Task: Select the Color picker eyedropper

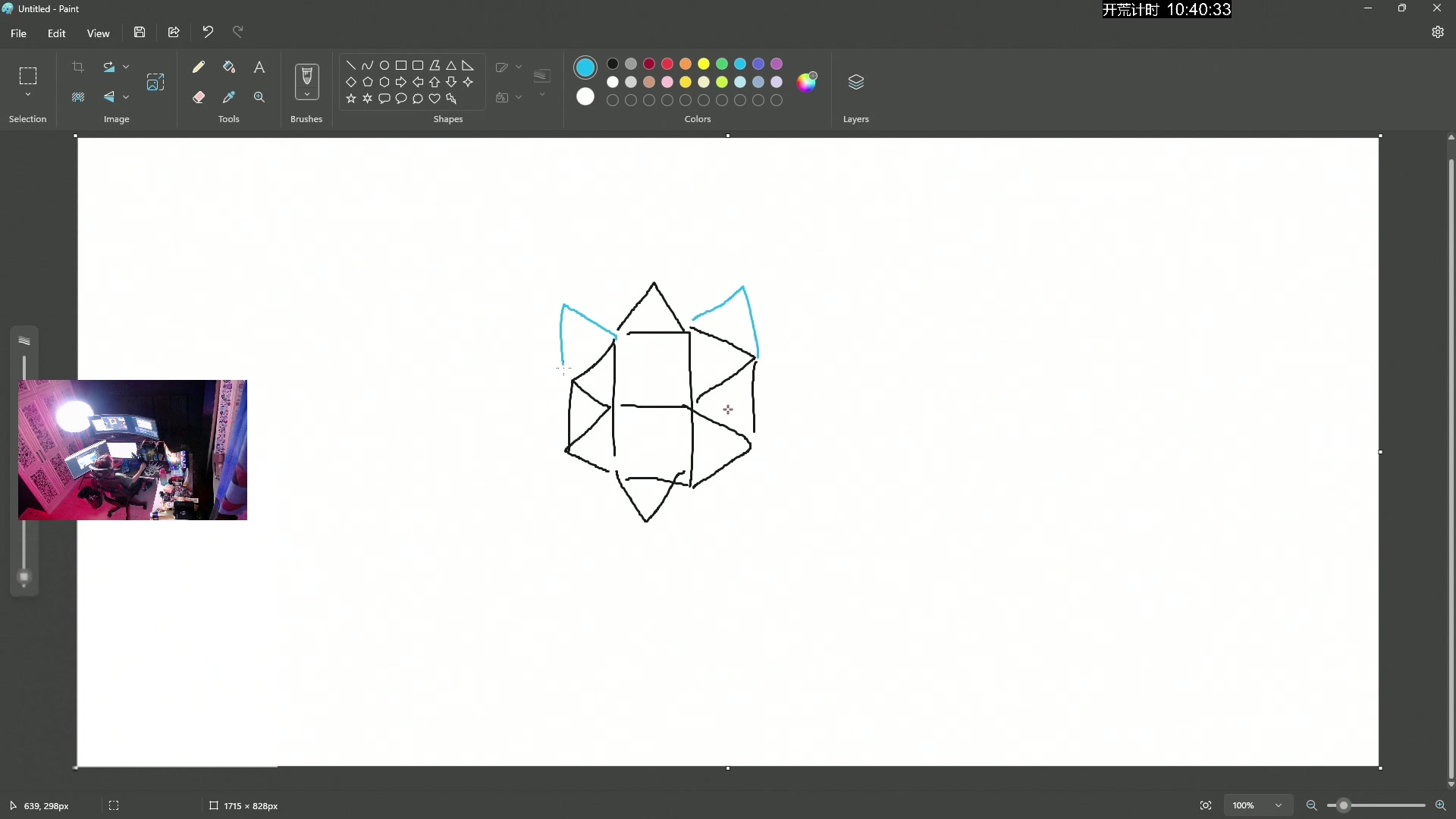Action: tap(229, 97)
